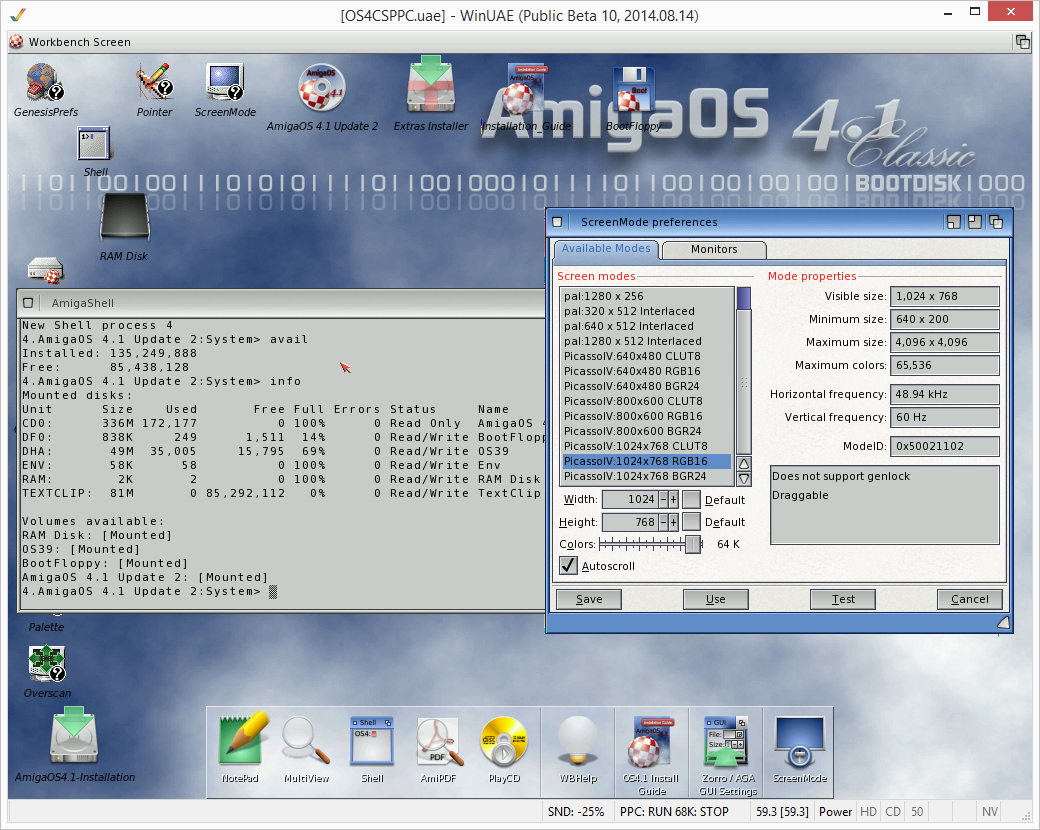
Task: Save the ScreenMode preferences
Action: 588,599
